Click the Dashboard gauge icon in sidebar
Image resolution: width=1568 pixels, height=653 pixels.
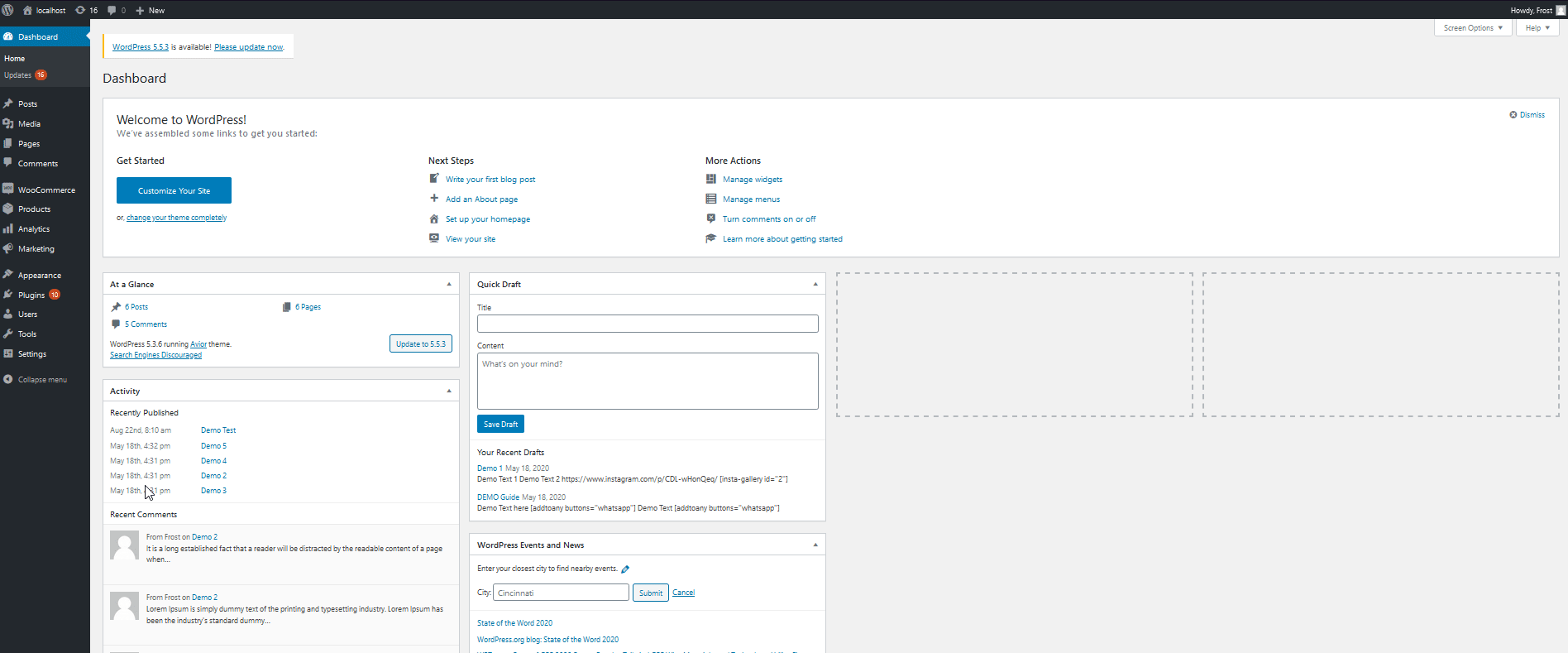tap(8, 36)
